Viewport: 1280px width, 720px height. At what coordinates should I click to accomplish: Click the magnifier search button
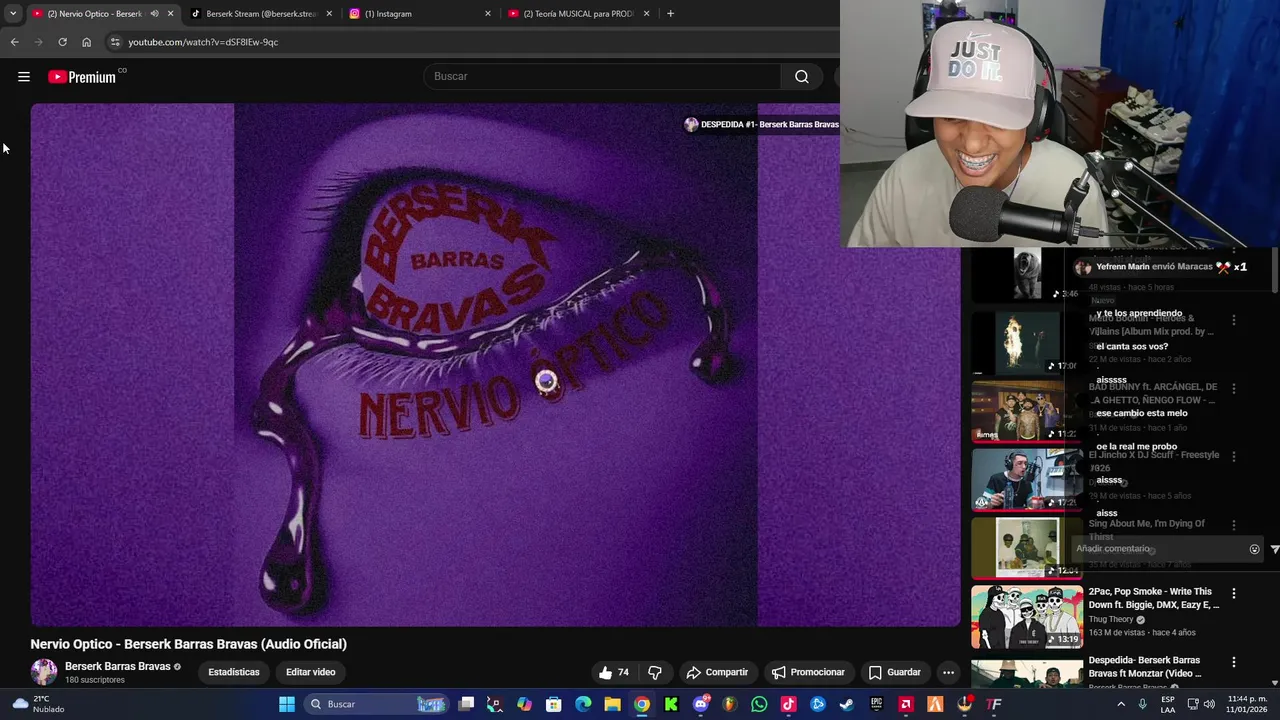click(802, 77)
